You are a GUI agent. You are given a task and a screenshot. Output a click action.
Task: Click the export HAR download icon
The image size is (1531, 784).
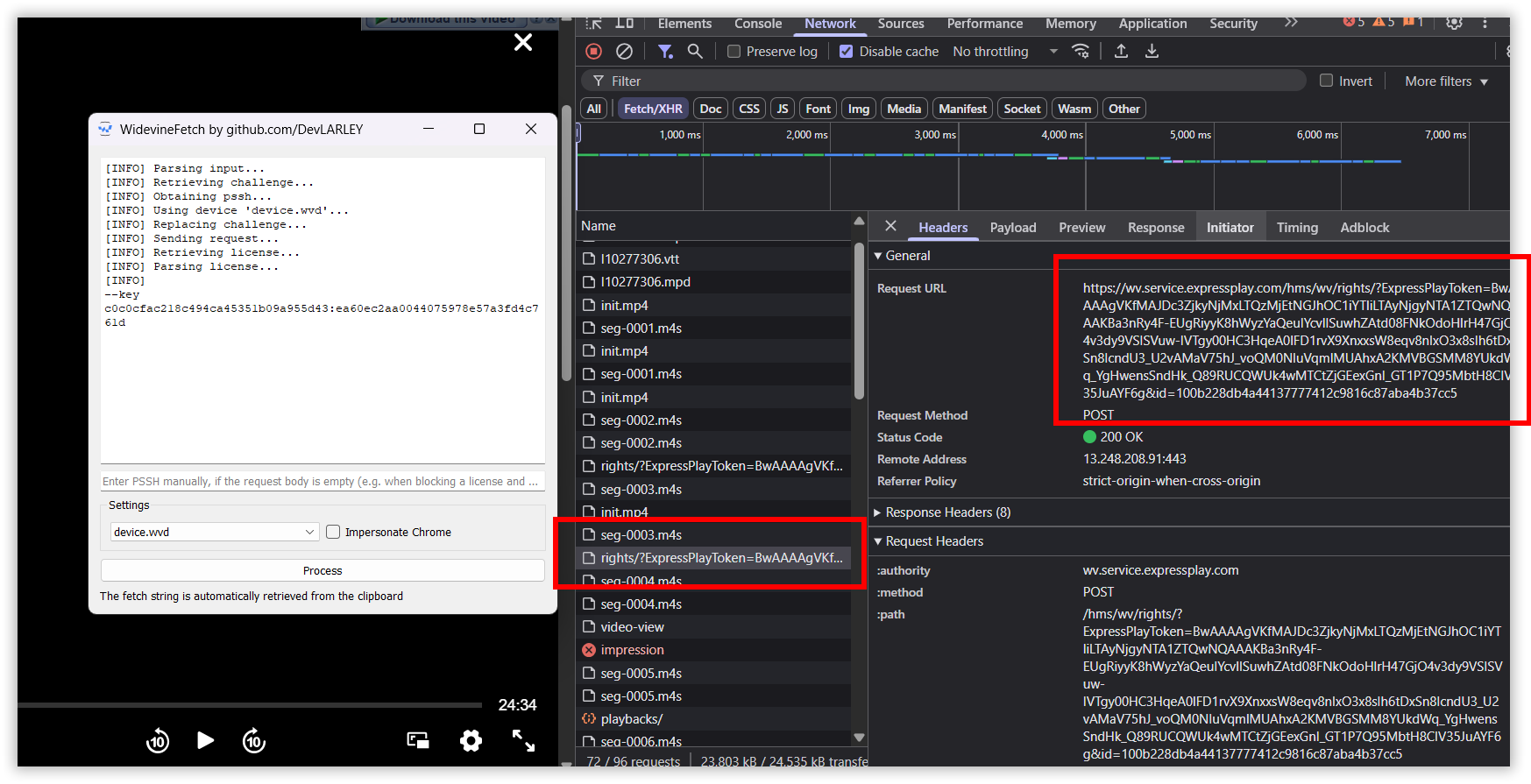click(x=1152, y=52)
